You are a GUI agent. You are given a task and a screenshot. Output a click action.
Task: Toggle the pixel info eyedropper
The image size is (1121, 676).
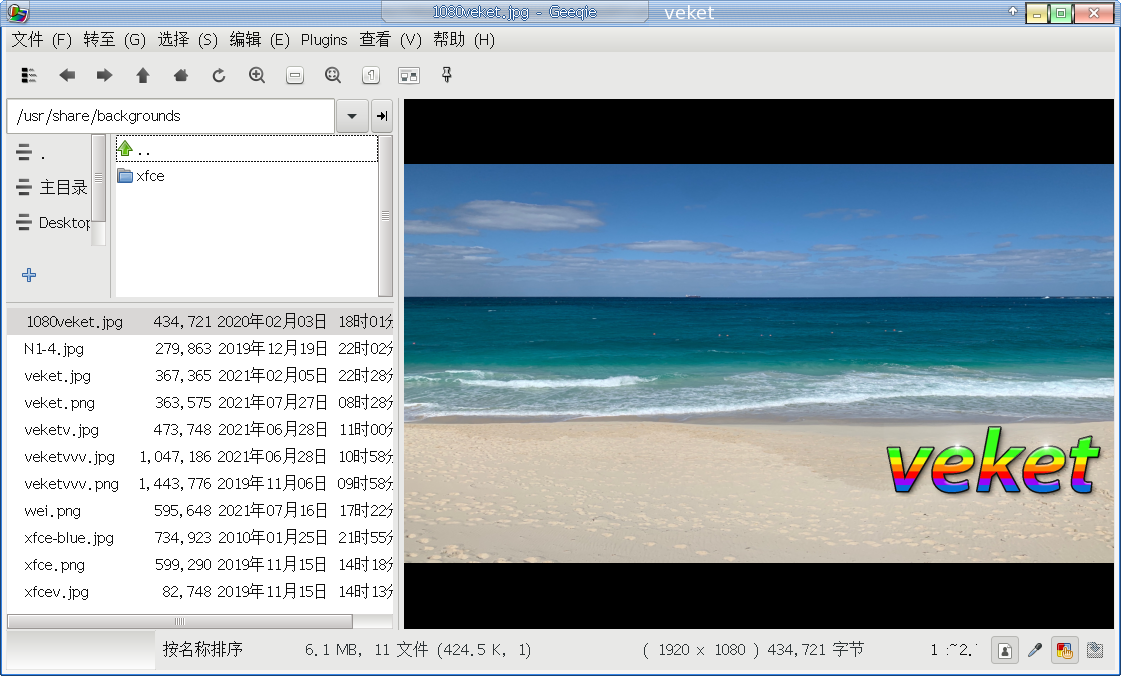1034,650
